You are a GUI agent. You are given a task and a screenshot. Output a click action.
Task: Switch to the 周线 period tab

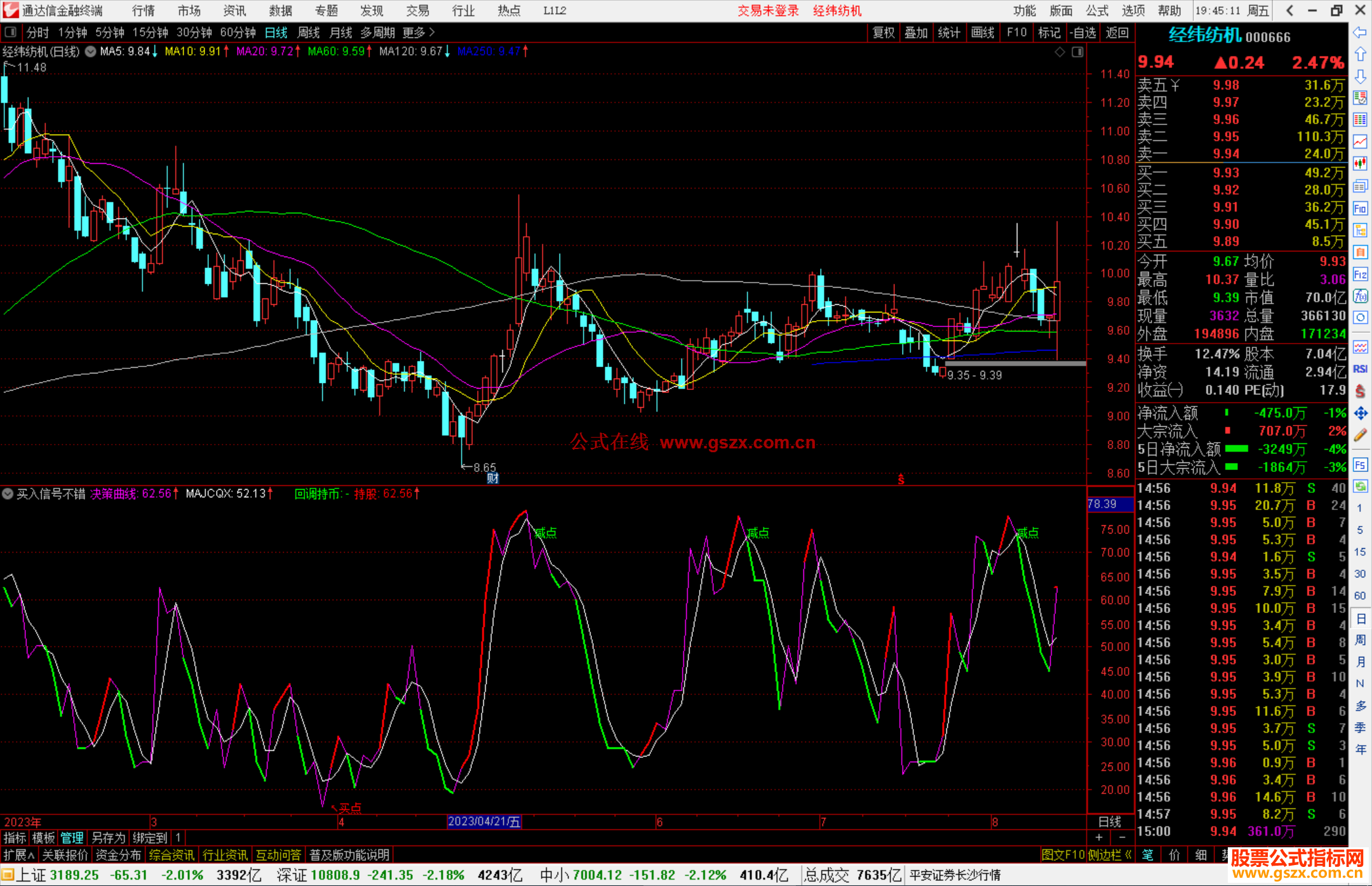click(x=309, y=32)
